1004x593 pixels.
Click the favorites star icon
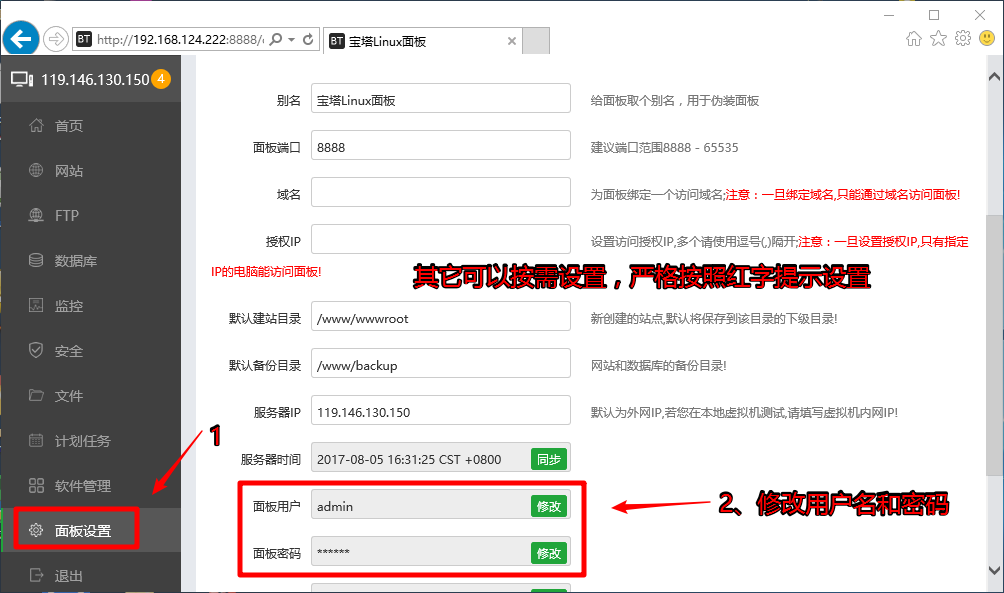(x=938, y=38)
